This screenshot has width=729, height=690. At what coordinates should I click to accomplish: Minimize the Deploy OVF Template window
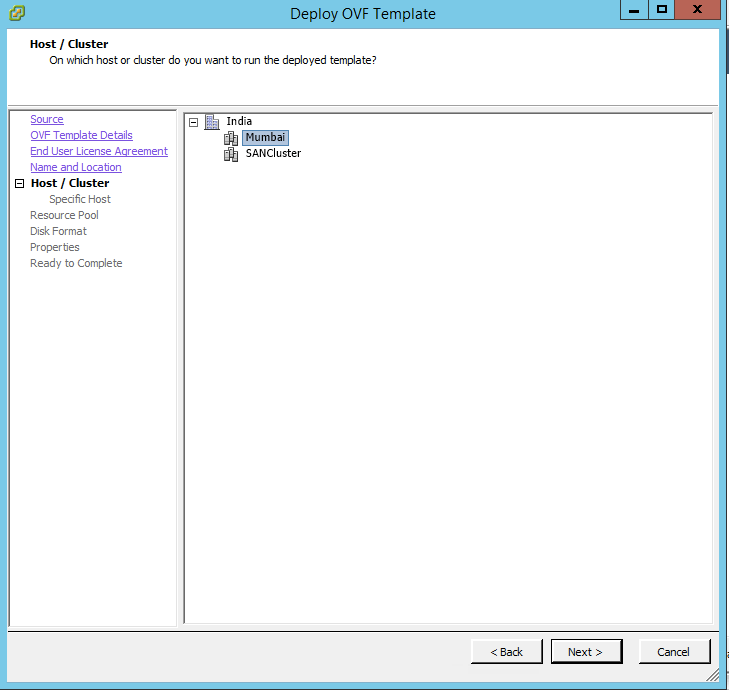(x=634, y=10)
